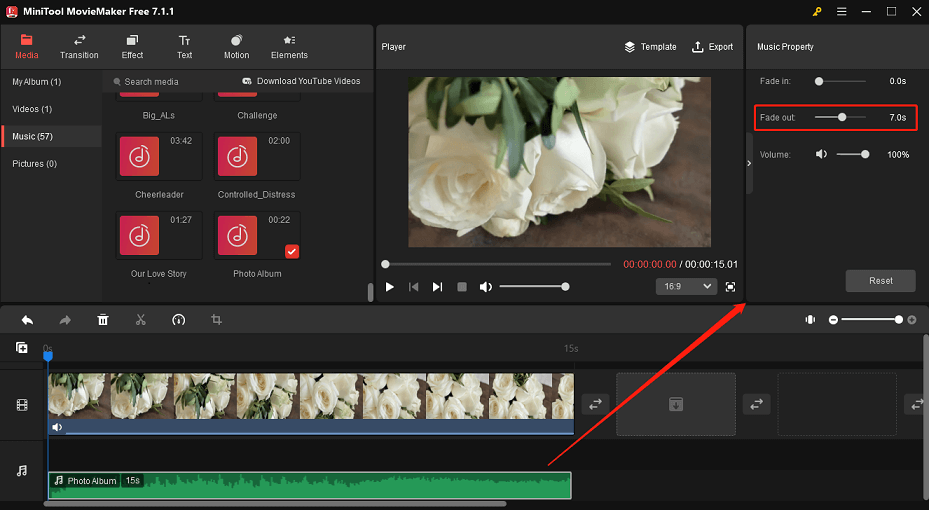This screenshot has height=510, width=929.
Task: Open the Effect tab
Action: [x=132, y=47]
